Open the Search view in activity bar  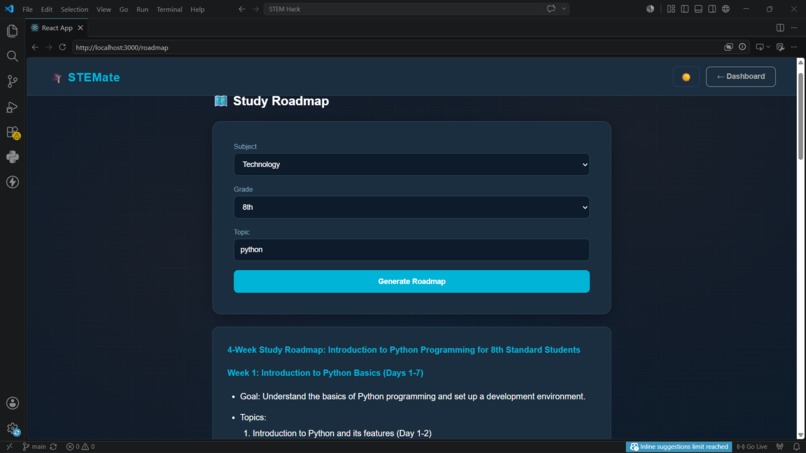pos(12,56)
